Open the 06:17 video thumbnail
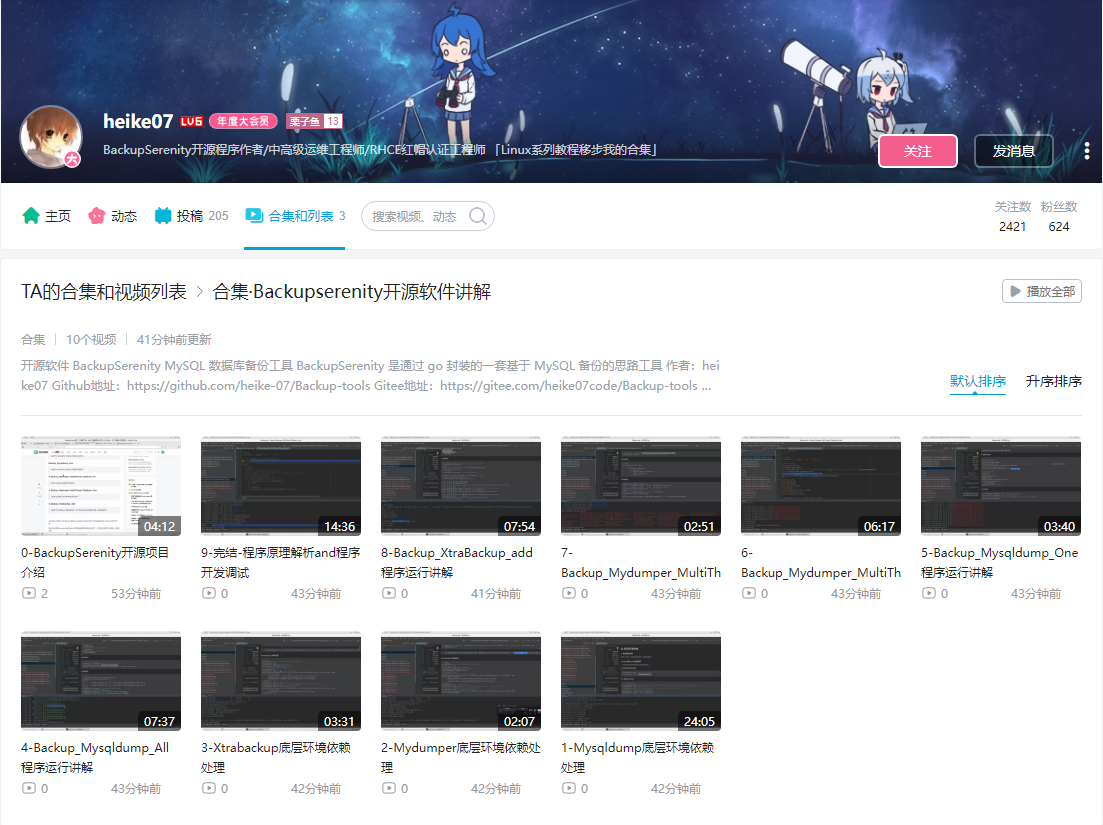The image size is (1103, 825). pyautogui.click(x=821, y=486)
